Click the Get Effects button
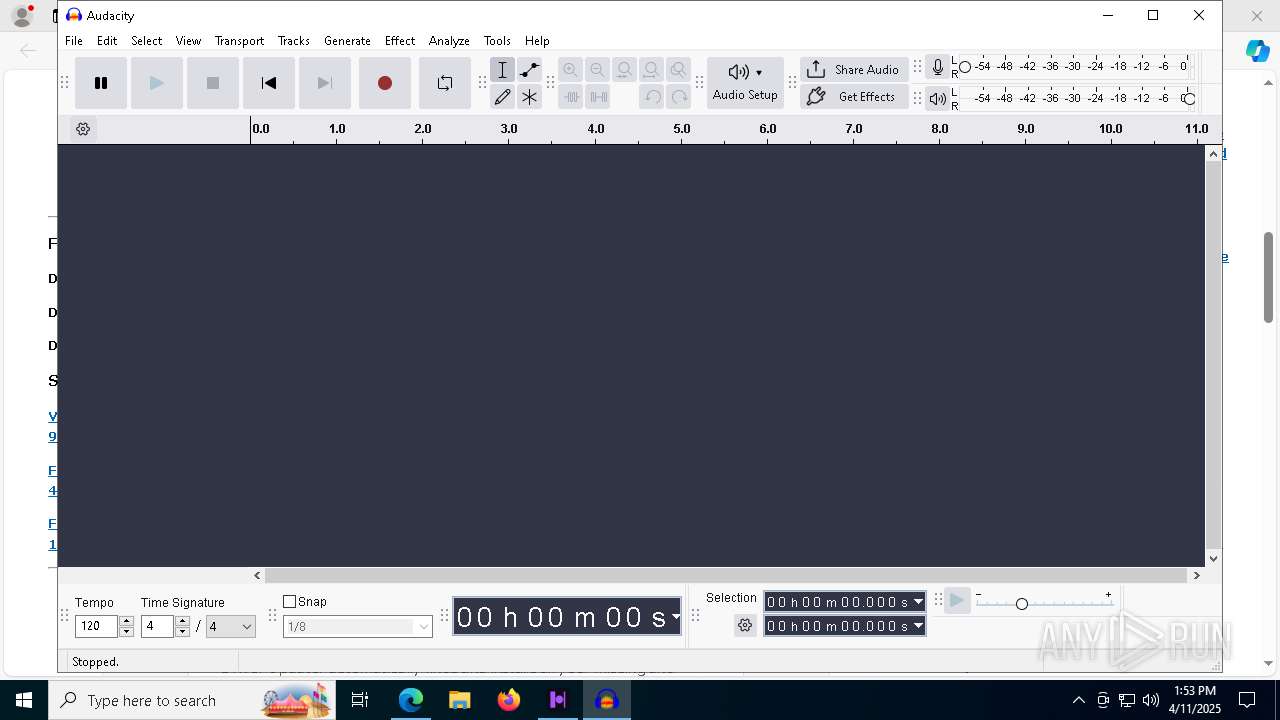1280x720 pixels. tap(854, 97)
